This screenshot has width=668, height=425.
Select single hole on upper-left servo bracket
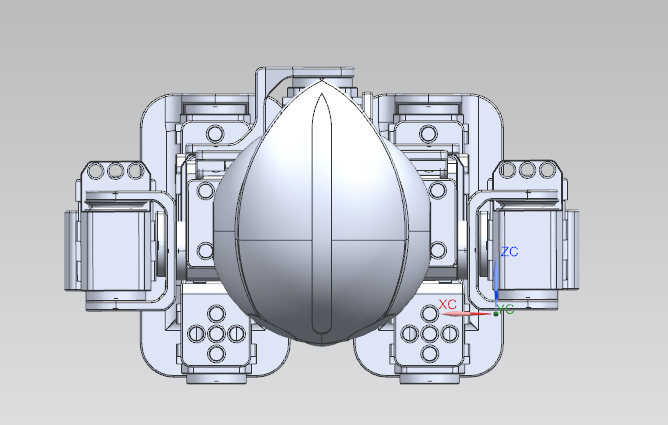click(215, 134)
